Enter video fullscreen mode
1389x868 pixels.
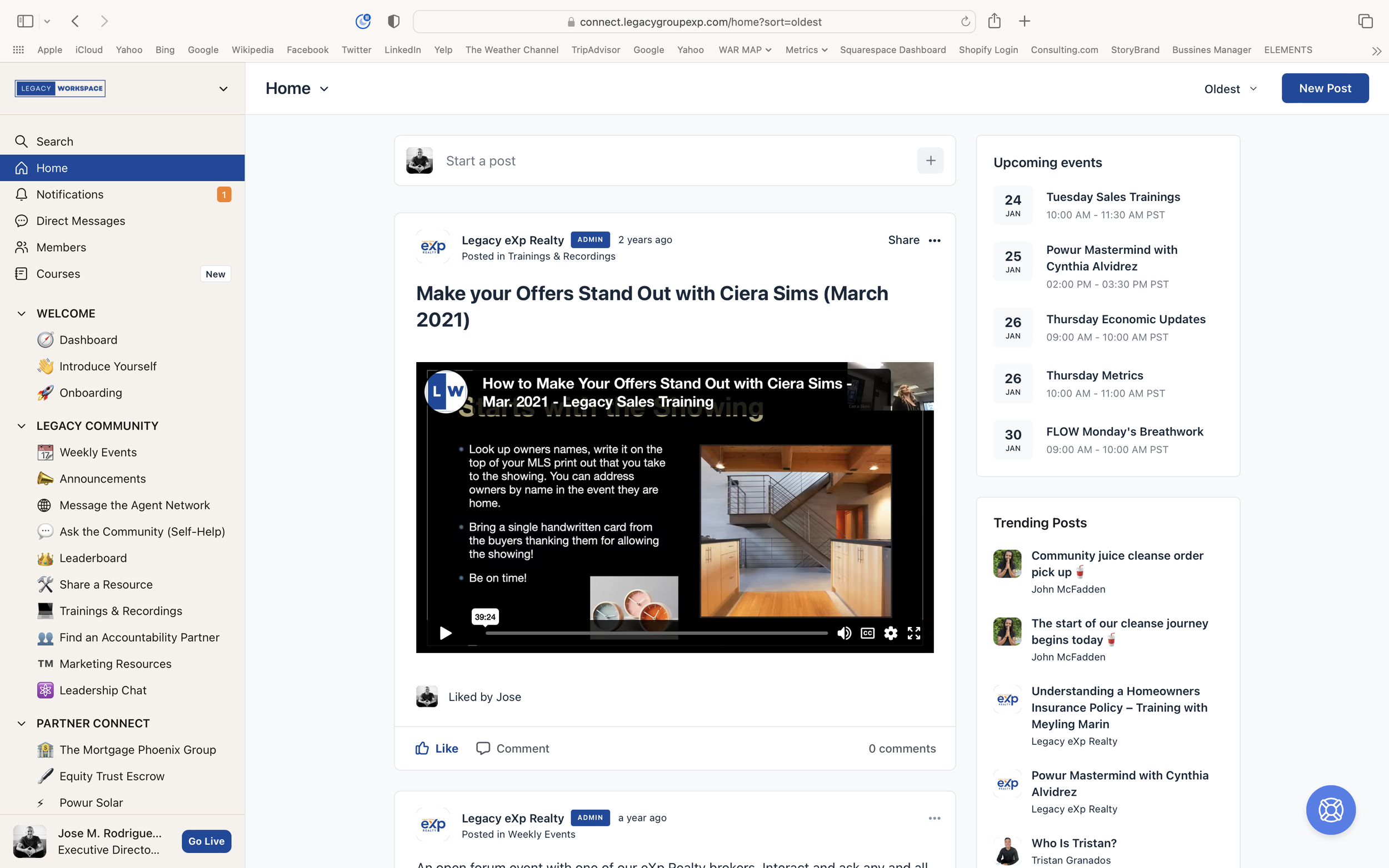[x=913, y=633]
